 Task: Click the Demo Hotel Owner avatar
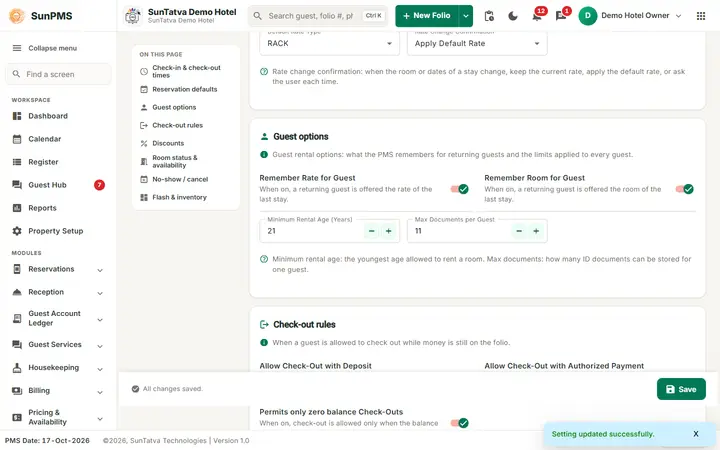tap(587, 16)
